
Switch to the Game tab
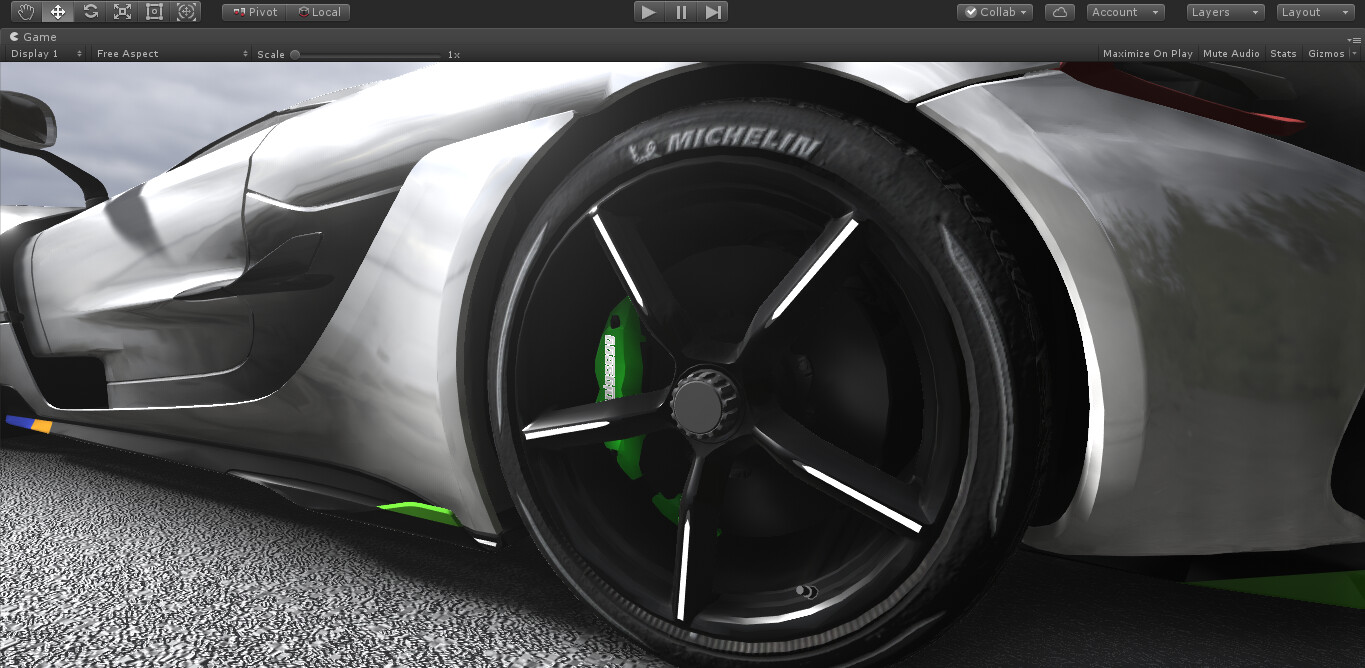point(33,37)
